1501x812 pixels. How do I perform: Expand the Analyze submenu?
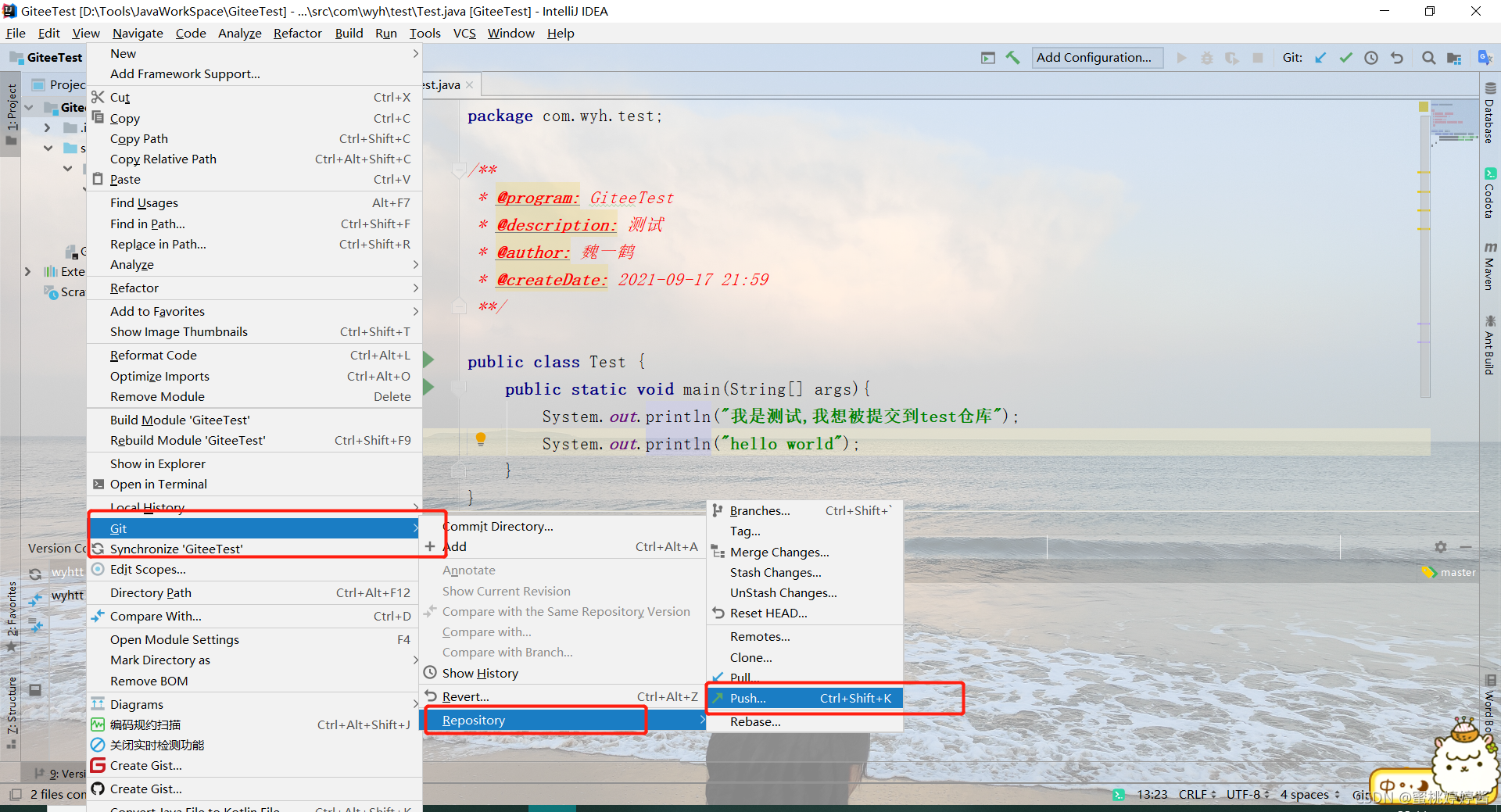tap(254, 264)
